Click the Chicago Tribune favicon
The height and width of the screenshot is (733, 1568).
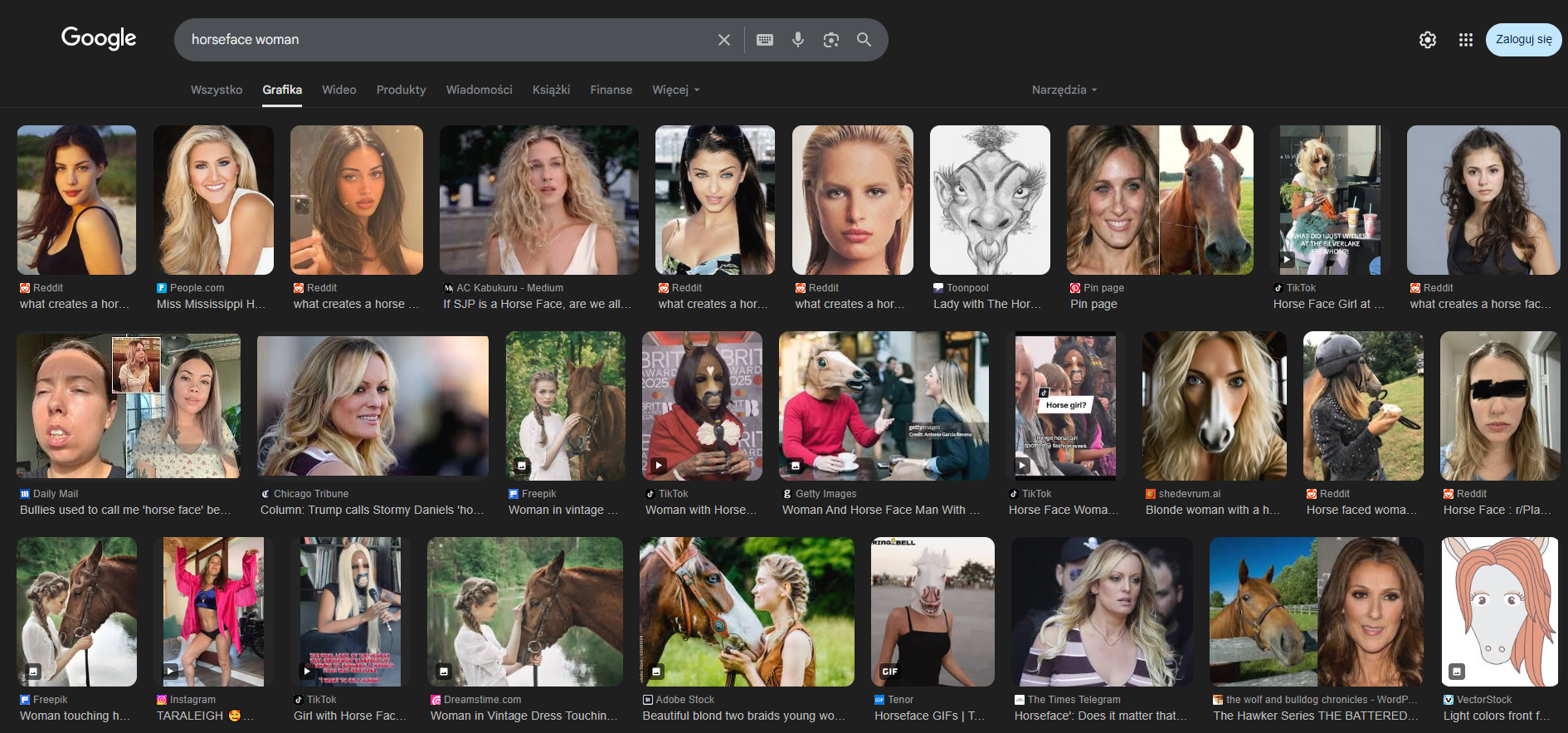click(265, 494)
